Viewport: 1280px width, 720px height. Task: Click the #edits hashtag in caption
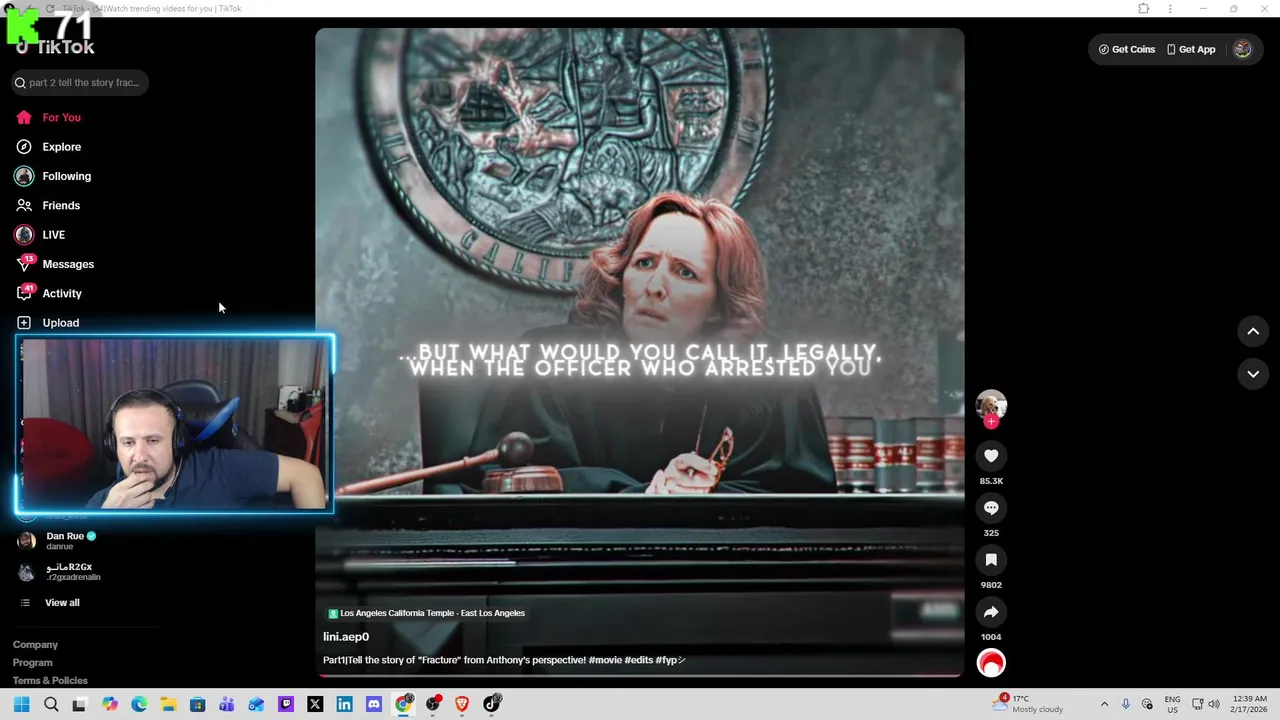tap(638, 660)
